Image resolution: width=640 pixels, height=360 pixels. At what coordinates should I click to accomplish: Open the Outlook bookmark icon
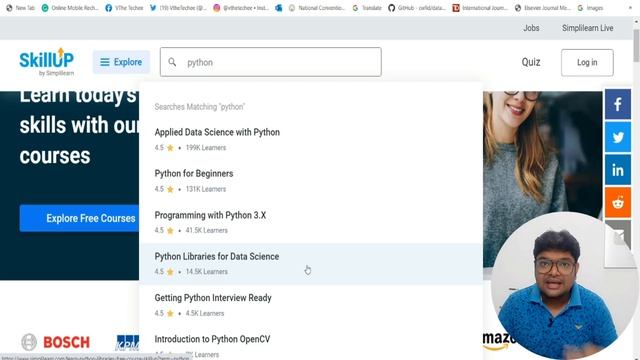tap(279, 8)
